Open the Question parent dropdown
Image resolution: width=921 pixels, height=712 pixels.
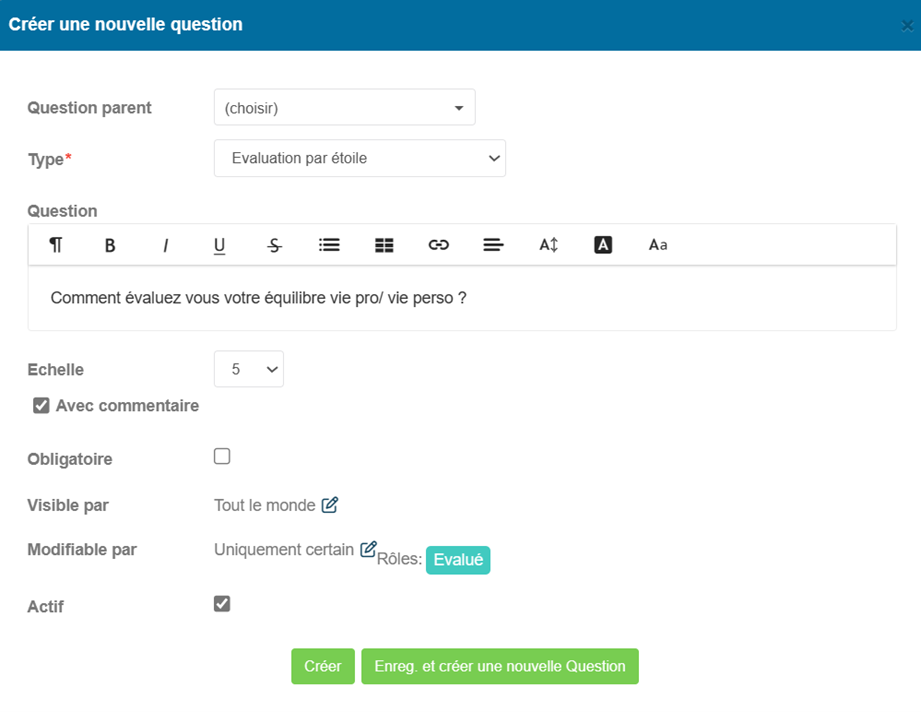click(345, 108)
